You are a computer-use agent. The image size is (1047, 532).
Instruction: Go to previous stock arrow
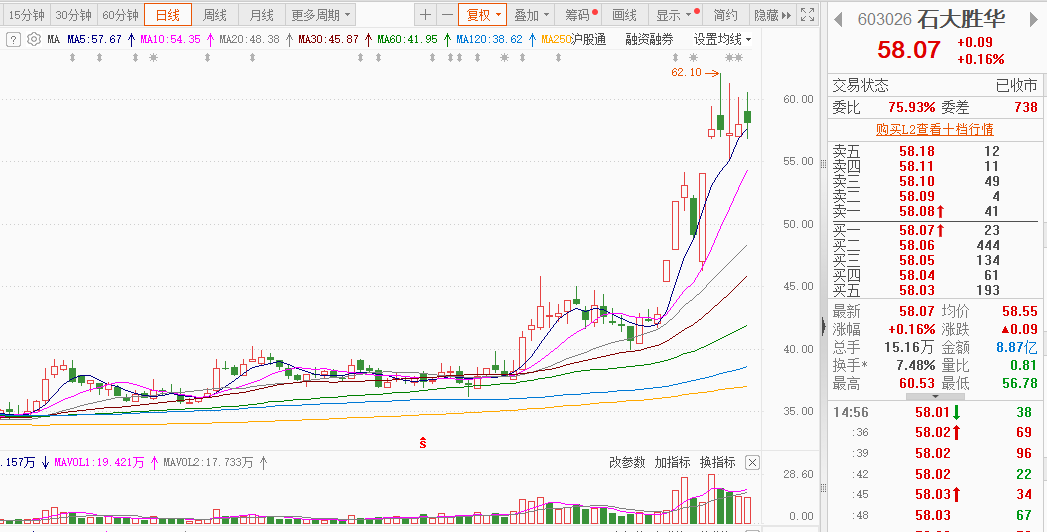(x=839, y=19)
